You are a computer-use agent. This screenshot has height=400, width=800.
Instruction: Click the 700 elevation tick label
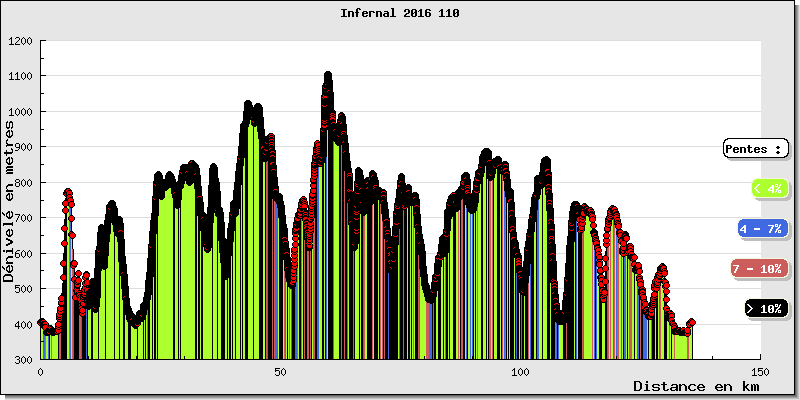[x=23, y=218]
